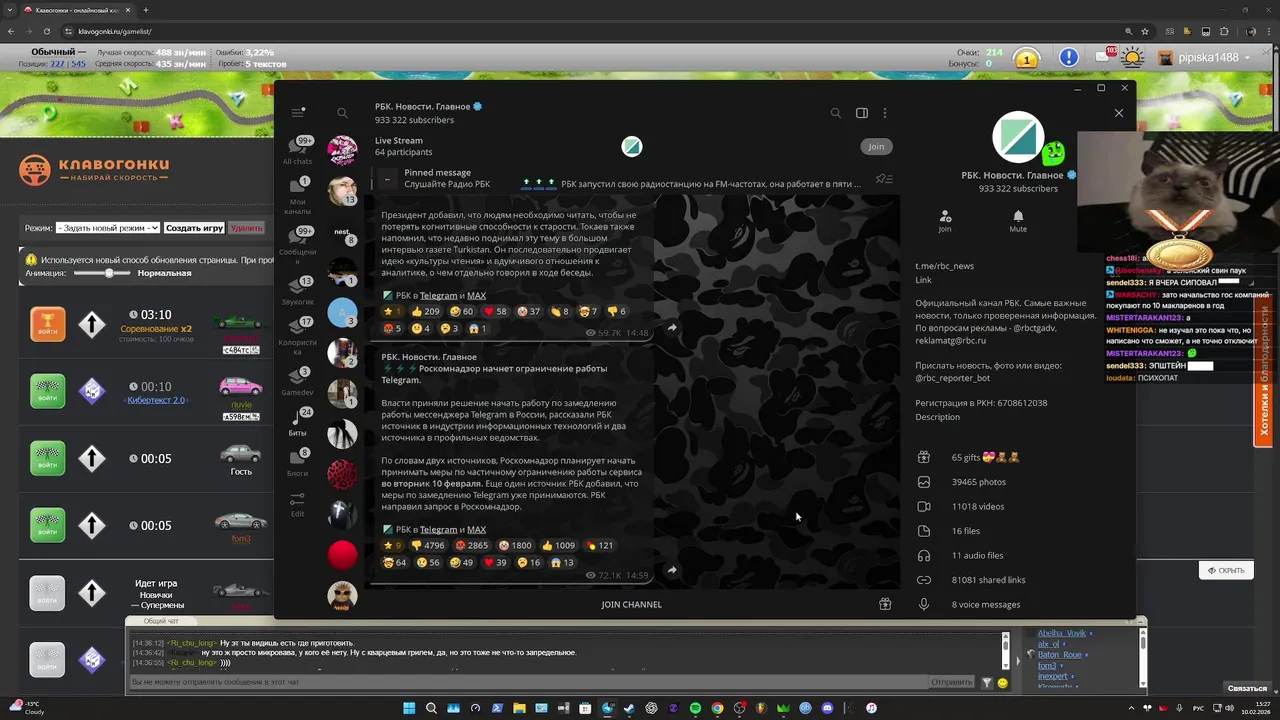Select the All chats folder

[297, 151]
